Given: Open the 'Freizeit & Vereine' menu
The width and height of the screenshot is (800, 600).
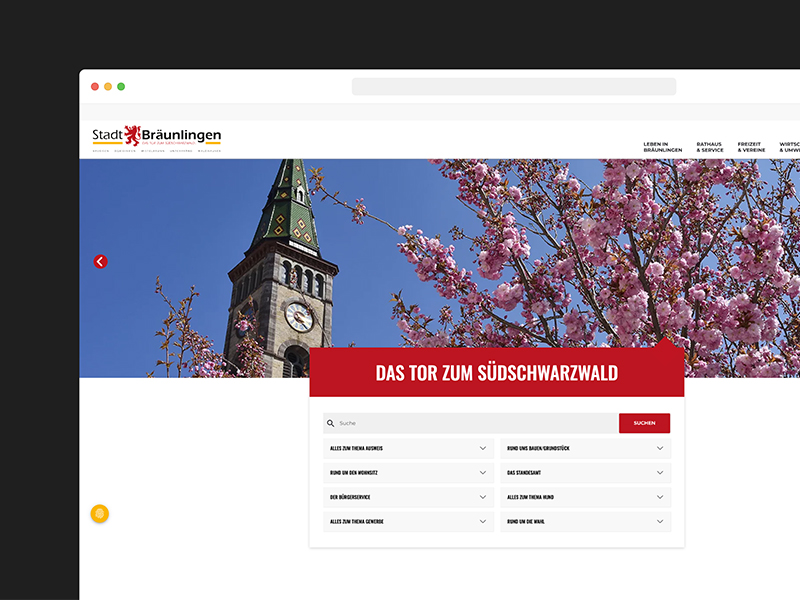Looking at the screenshot, I should [x=751, y=147].
